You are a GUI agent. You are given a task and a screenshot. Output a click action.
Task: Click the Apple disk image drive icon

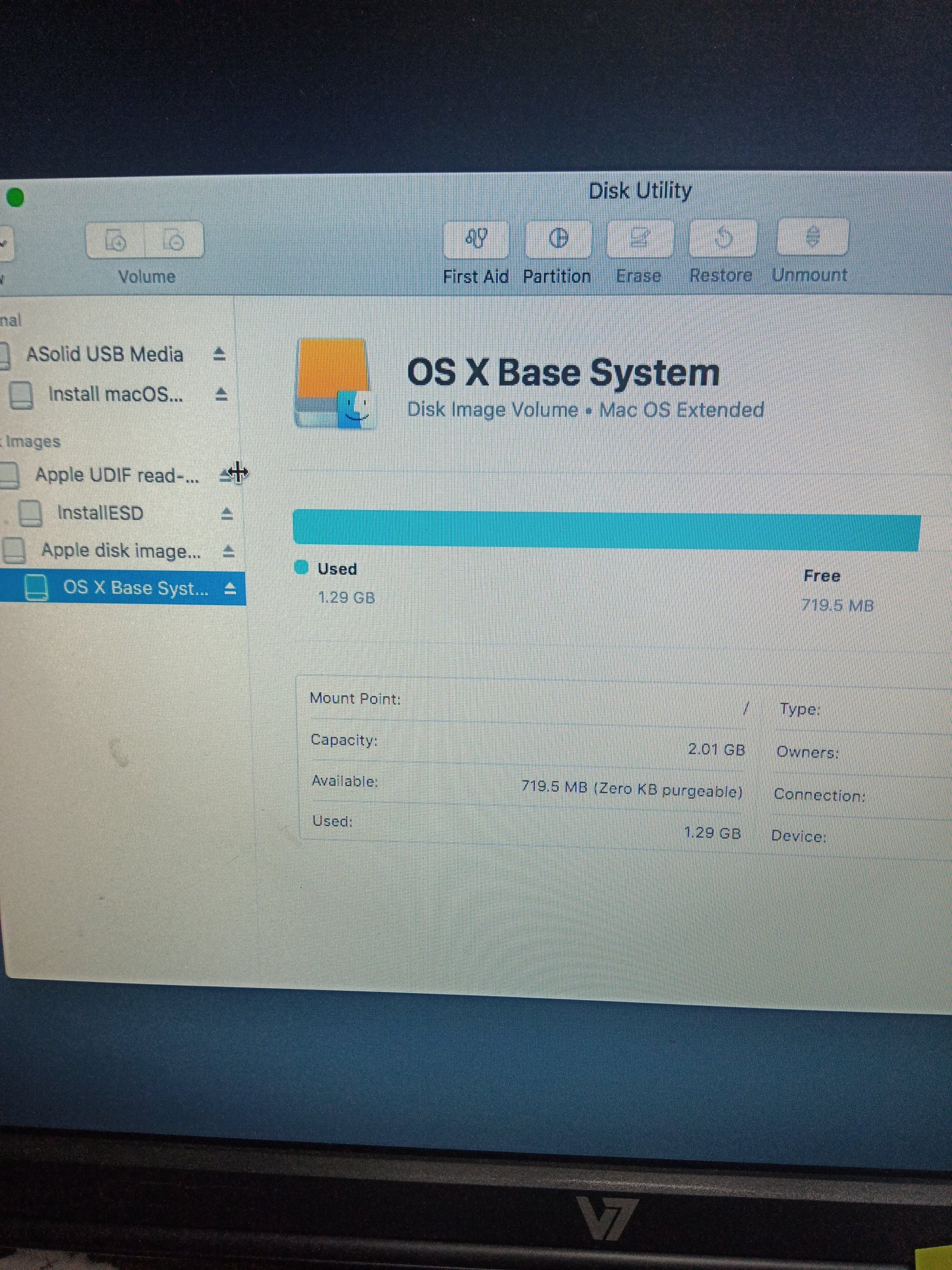[14, 551]
